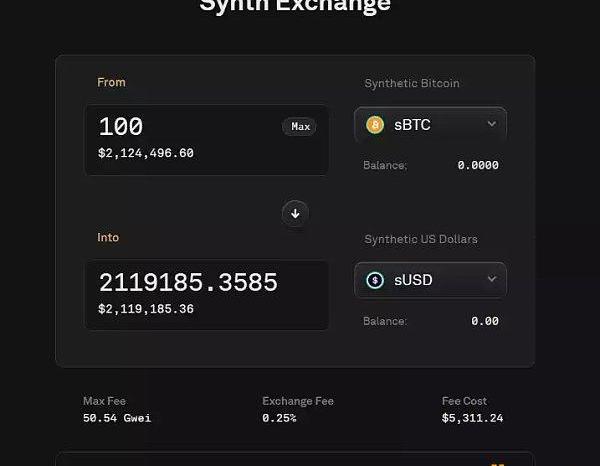Click the Synthetic US Dollars label
This screenshot has width=600, height=466.
[421, 240]
